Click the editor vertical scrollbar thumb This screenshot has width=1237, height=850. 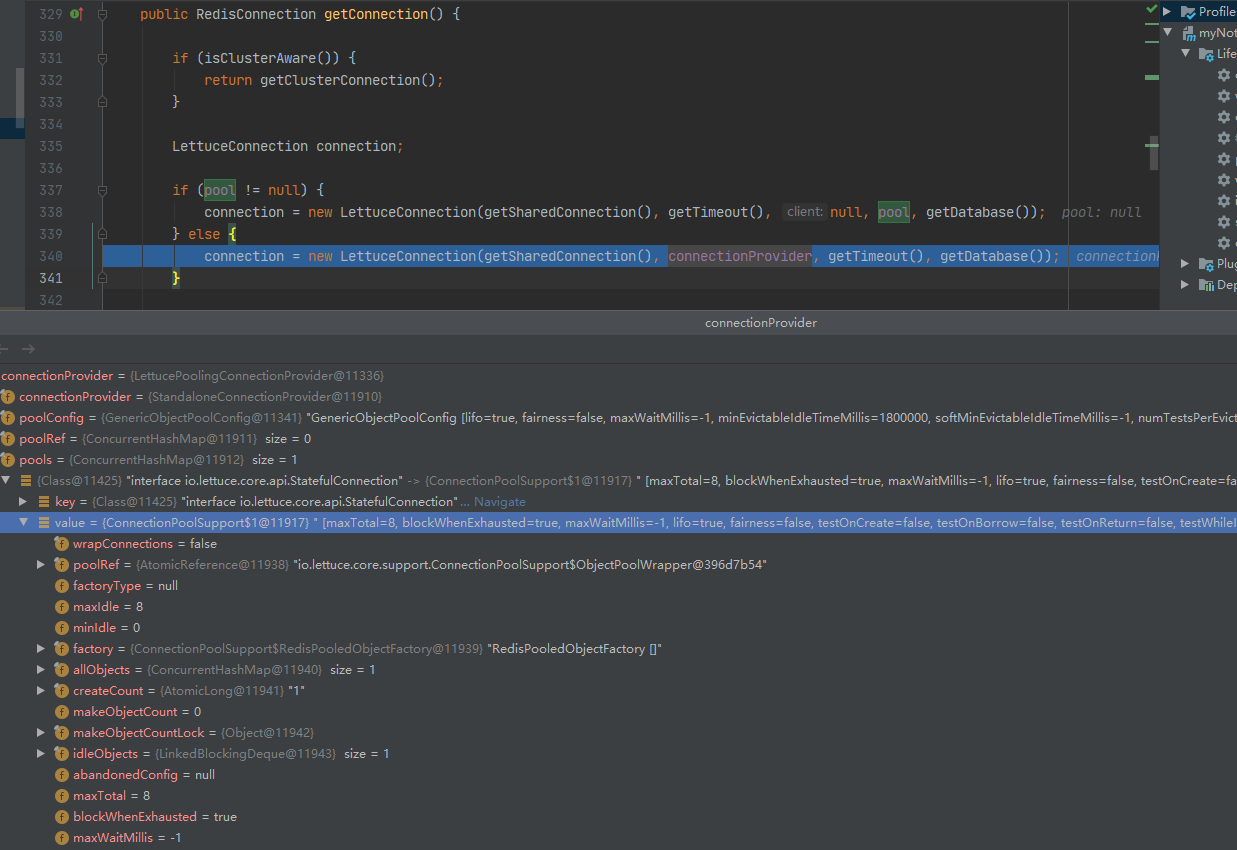point(1153,153)
